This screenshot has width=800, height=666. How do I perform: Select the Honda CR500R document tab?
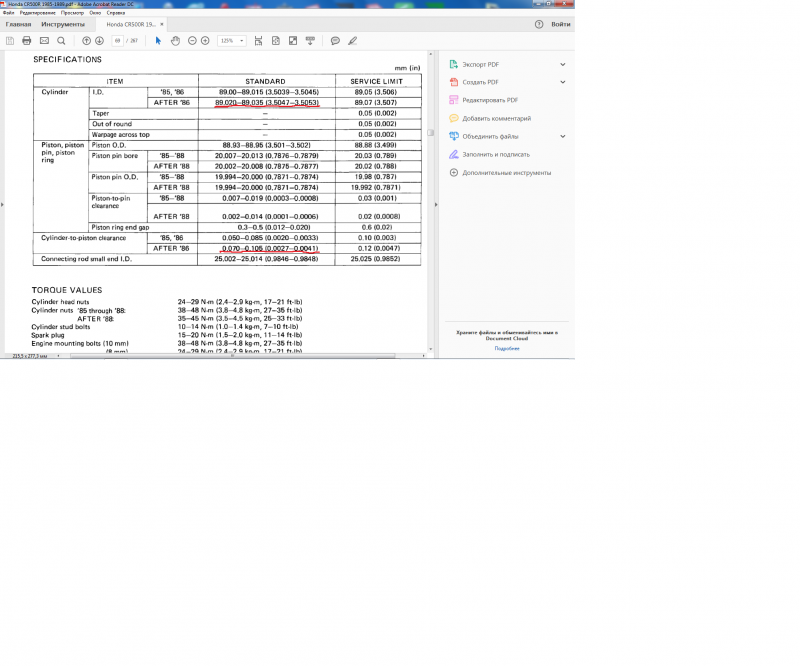(x=131, y=24)
